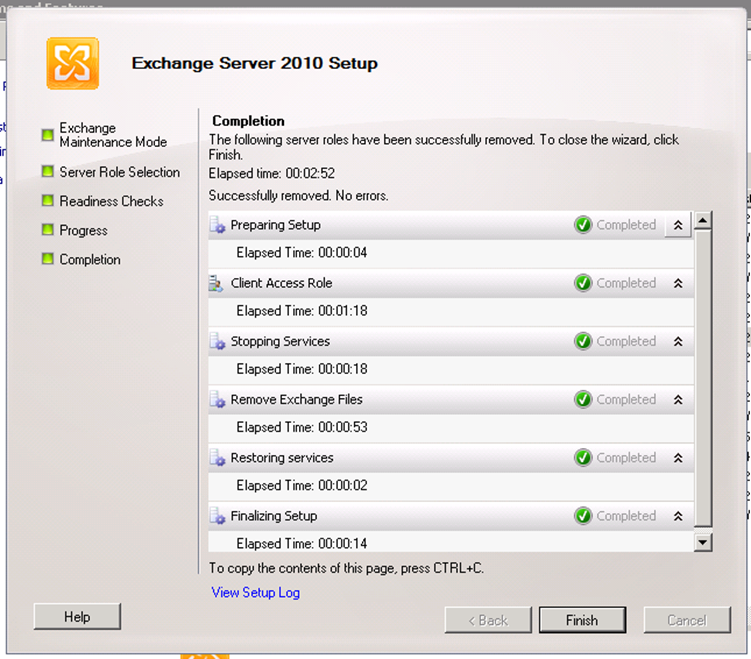Click green square beside Exchange Maintenance Mode
This screenshot has height=659, width=751.
coord(47,135)
